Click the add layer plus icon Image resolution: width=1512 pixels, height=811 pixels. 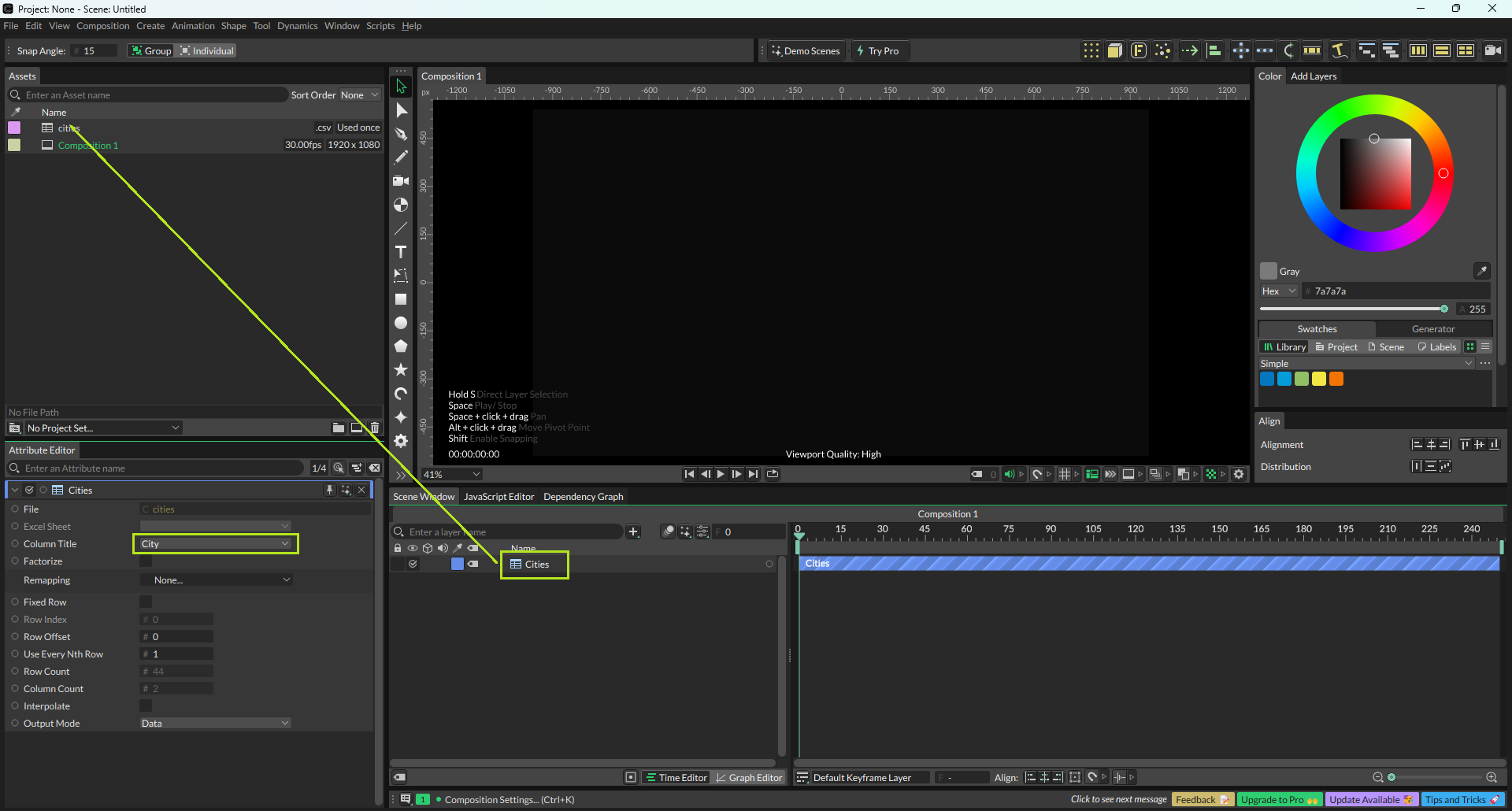tap(633, 532)
